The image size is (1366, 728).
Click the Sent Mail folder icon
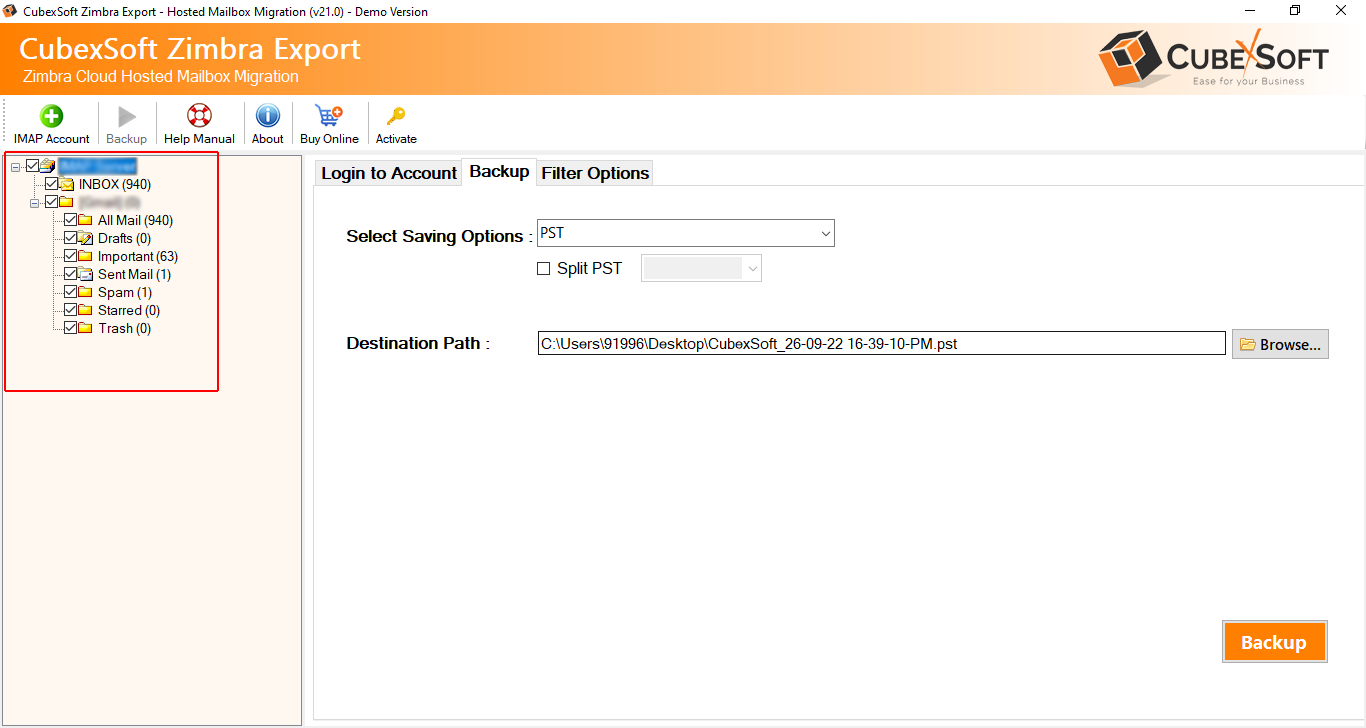coord(86,274)
